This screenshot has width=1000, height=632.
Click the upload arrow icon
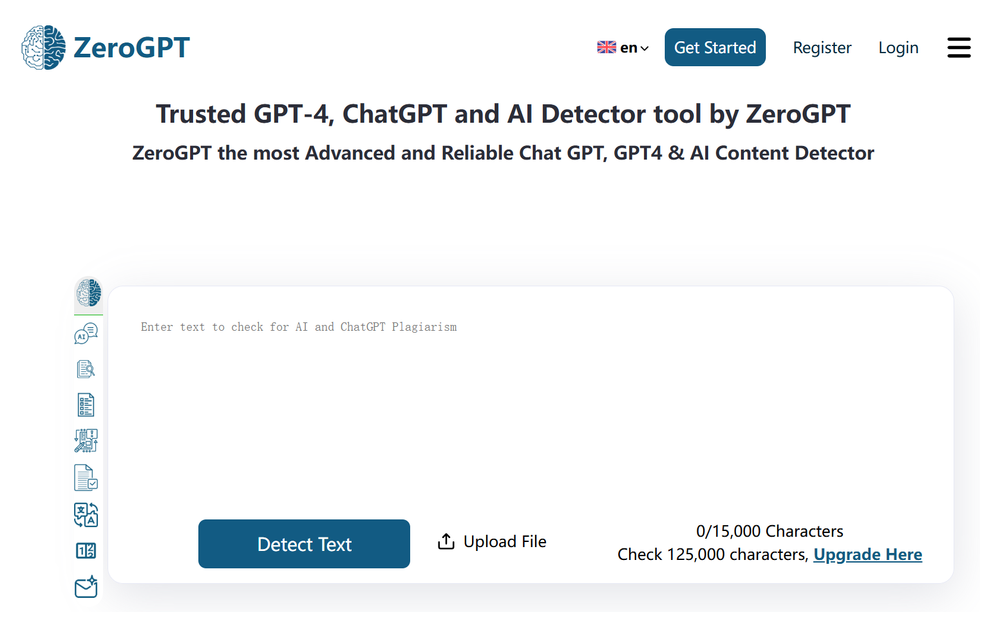[x=446, y=542]
